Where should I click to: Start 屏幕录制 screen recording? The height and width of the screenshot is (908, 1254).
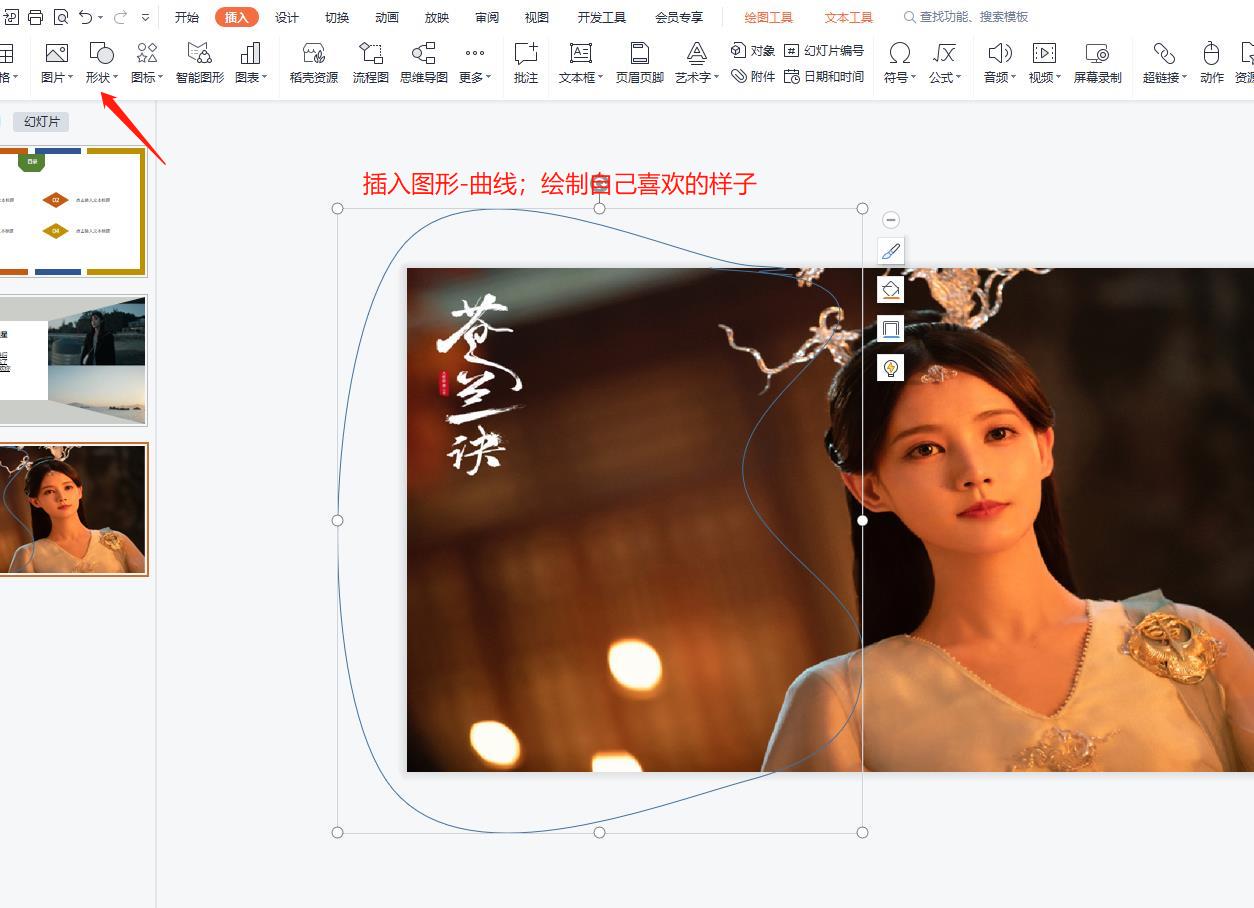click(x=1098, y=62)
